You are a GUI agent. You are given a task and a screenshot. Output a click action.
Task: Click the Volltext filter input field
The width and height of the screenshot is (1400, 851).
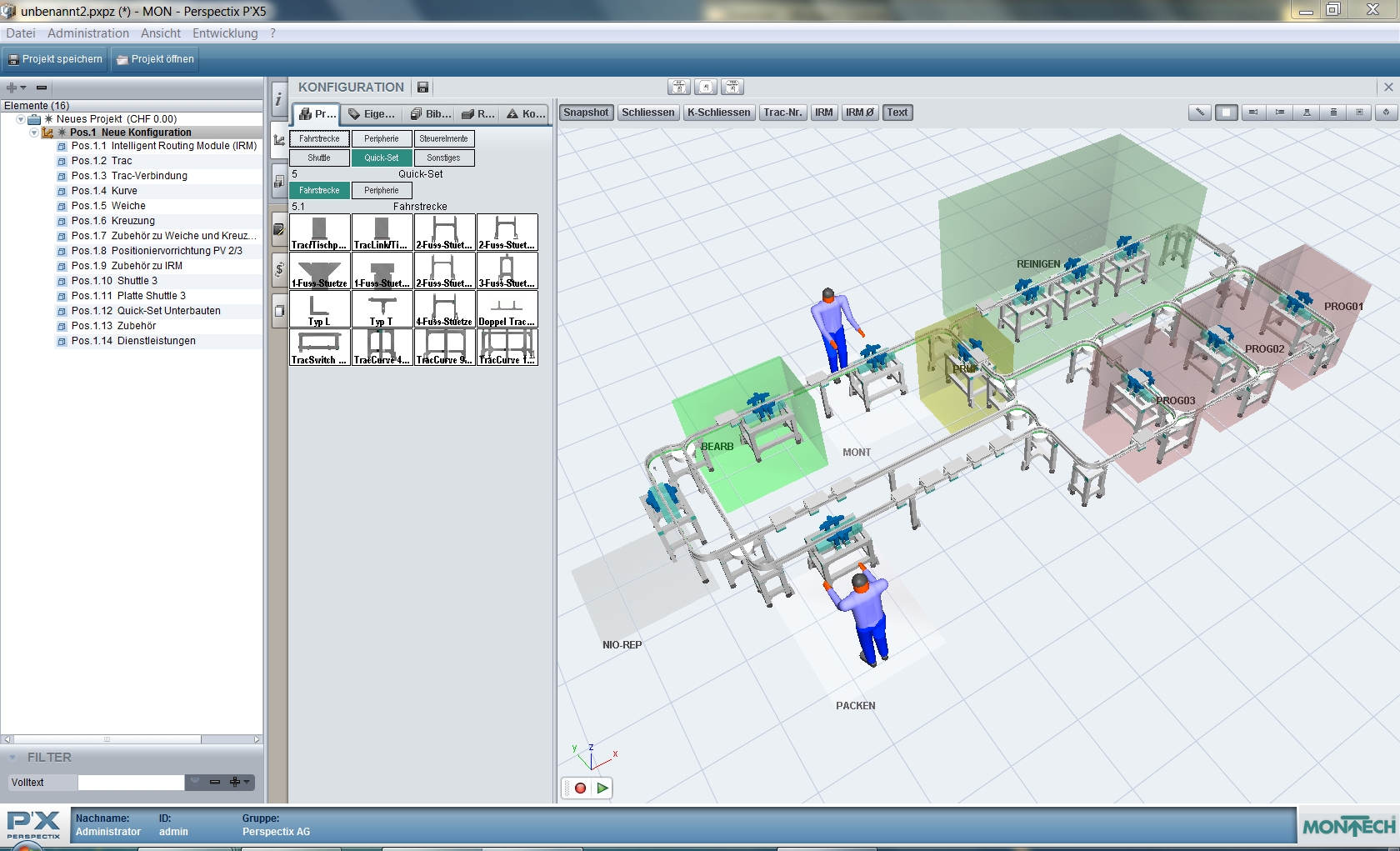131,782
